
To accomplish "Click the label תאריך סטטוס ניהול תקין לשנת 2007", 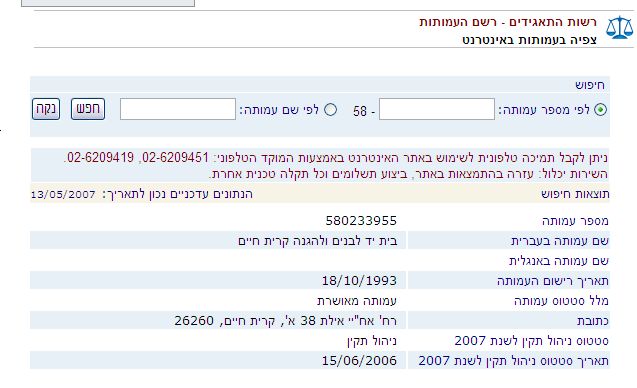I will (514, 360).
